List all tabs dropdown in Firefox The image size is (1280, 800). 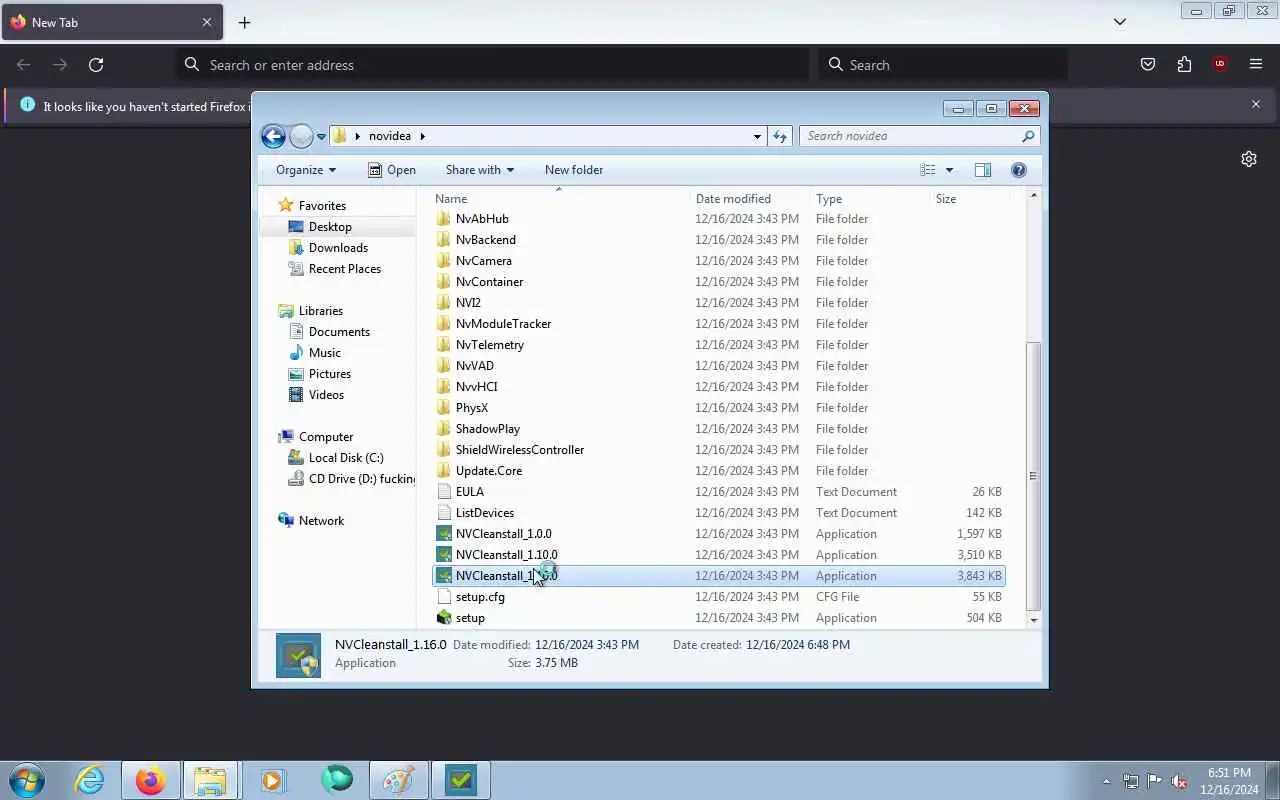[x=1120, y=22]
